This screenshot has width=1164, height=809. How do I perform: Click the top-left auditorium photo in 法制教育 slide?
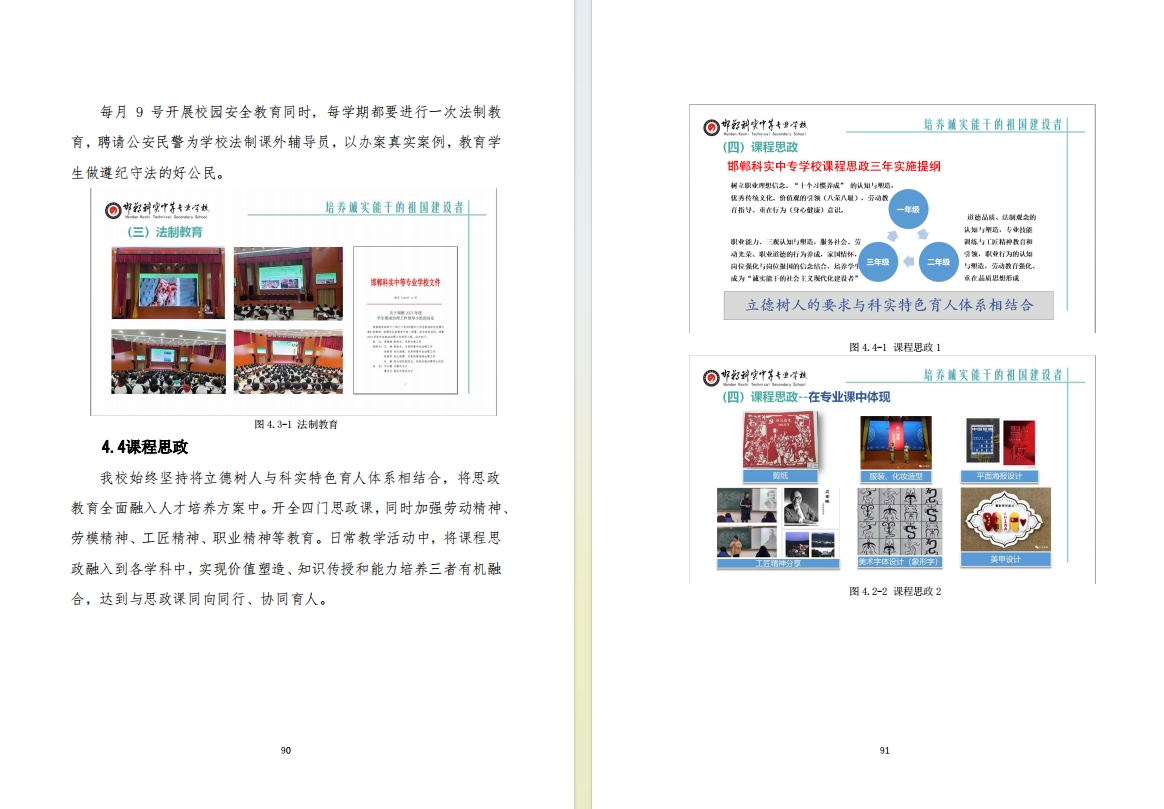pyautogui.click(x=169, y=284)
